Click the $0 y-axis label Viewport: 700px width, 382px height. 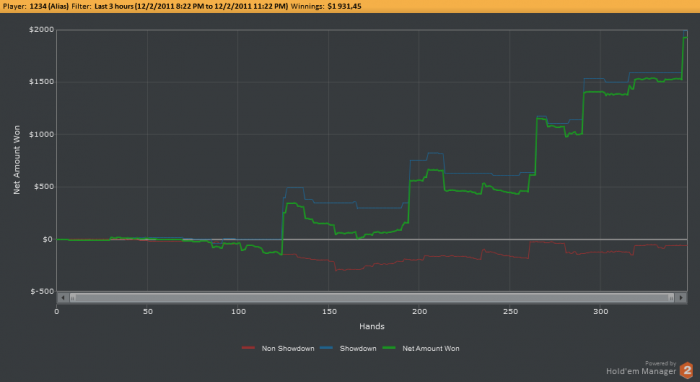click(48, 239)
